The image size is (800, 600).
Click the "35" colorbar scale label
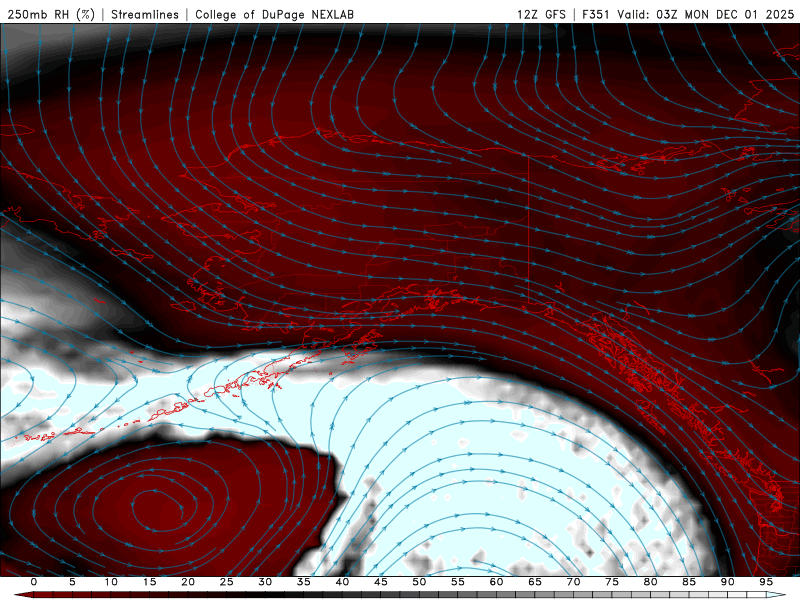point(304,582)
